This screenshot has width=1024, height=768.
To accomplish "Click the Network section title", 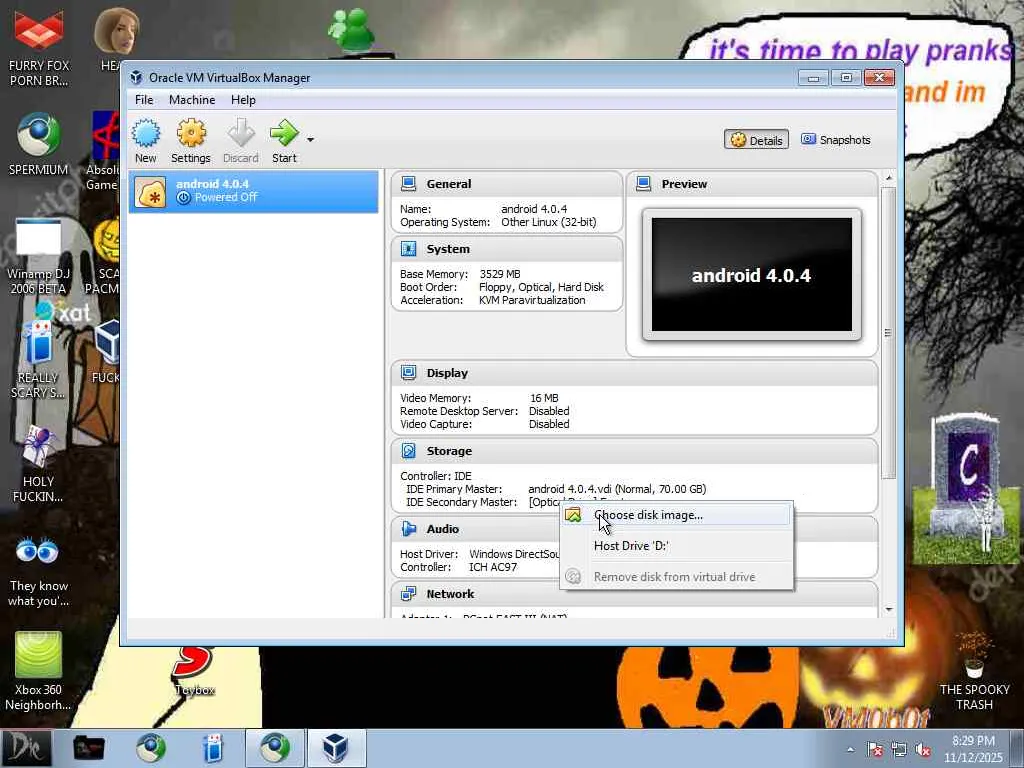I will point(450,594).
